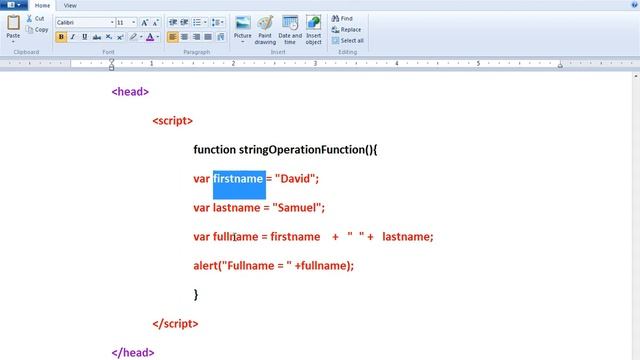This screenshot has width=640, height=360.
Task: Open WordPad help icon
Action: click(635, 4)
